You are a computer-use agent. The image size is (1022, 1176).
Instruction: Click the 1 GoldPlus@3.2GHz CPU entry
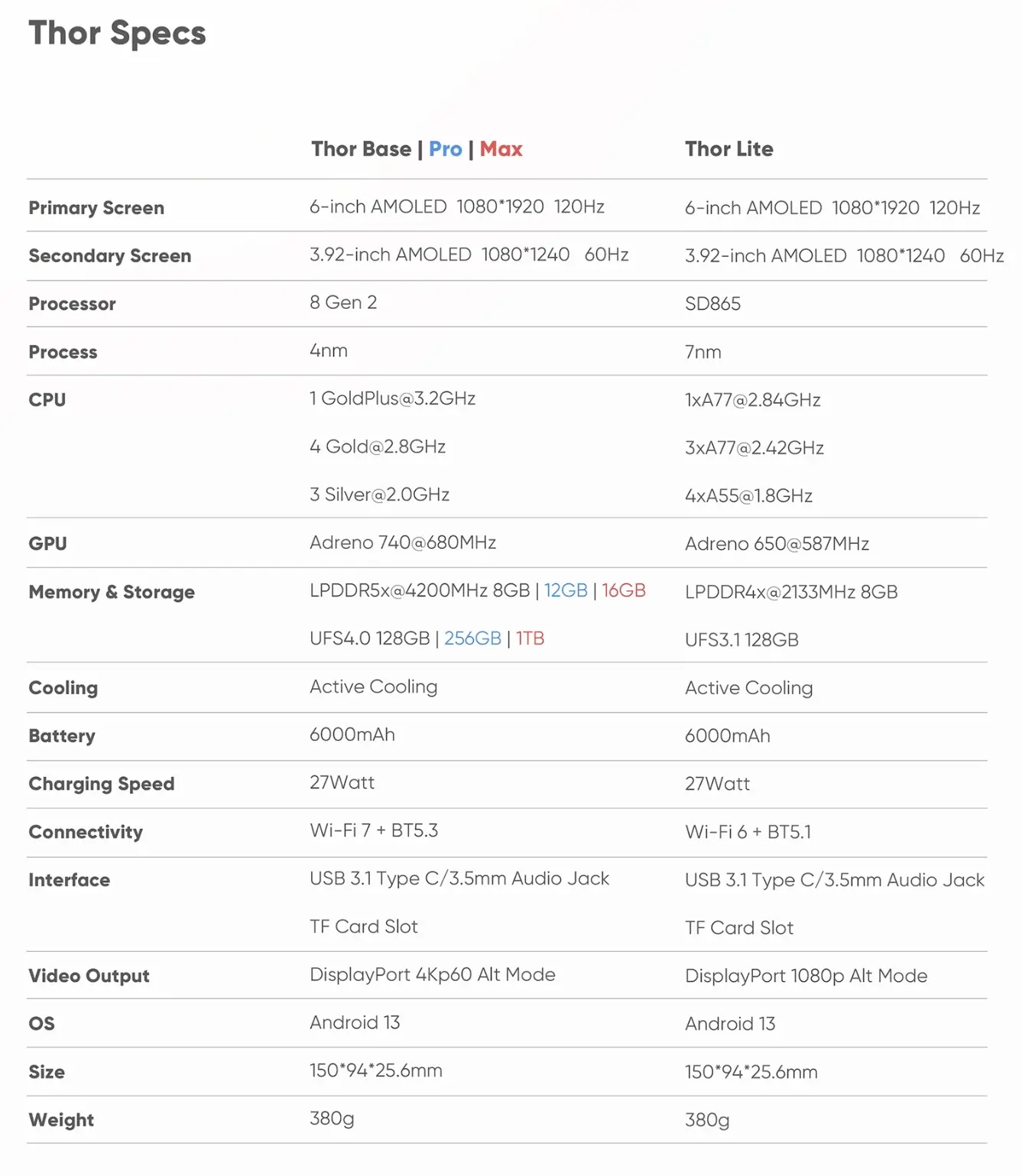[392, 399]
